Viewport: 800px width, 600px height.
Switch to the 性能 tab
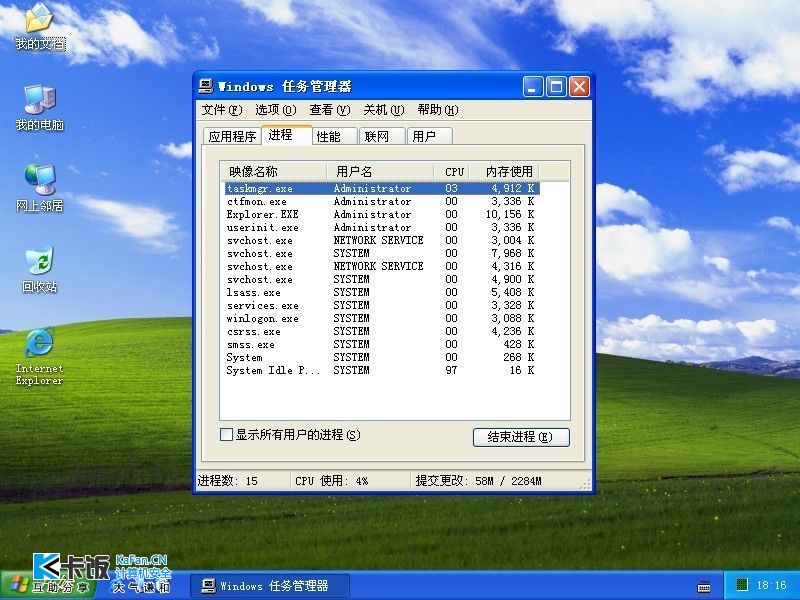tap(334, 136)
